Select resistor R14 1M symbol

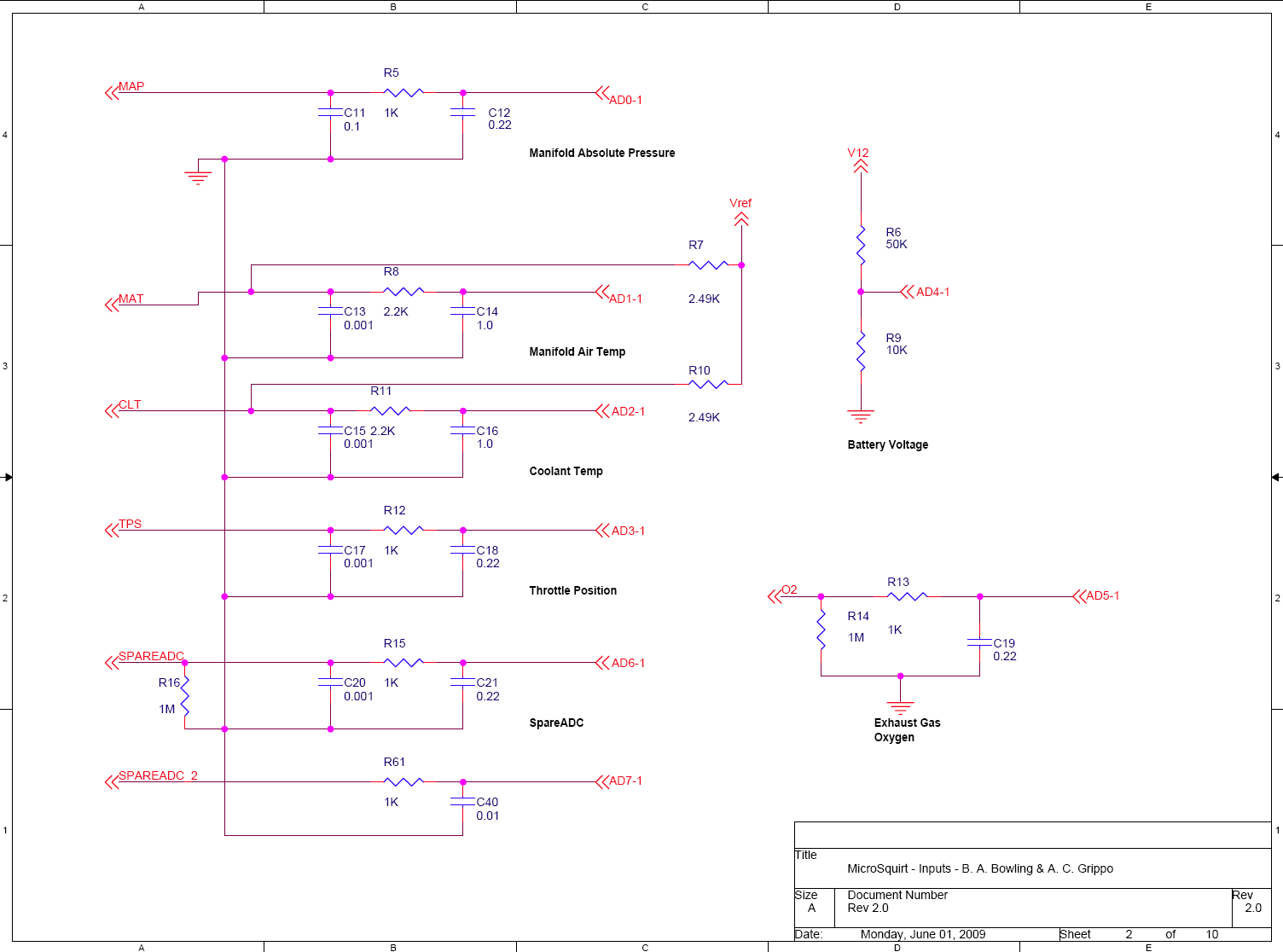click(821, 630)
